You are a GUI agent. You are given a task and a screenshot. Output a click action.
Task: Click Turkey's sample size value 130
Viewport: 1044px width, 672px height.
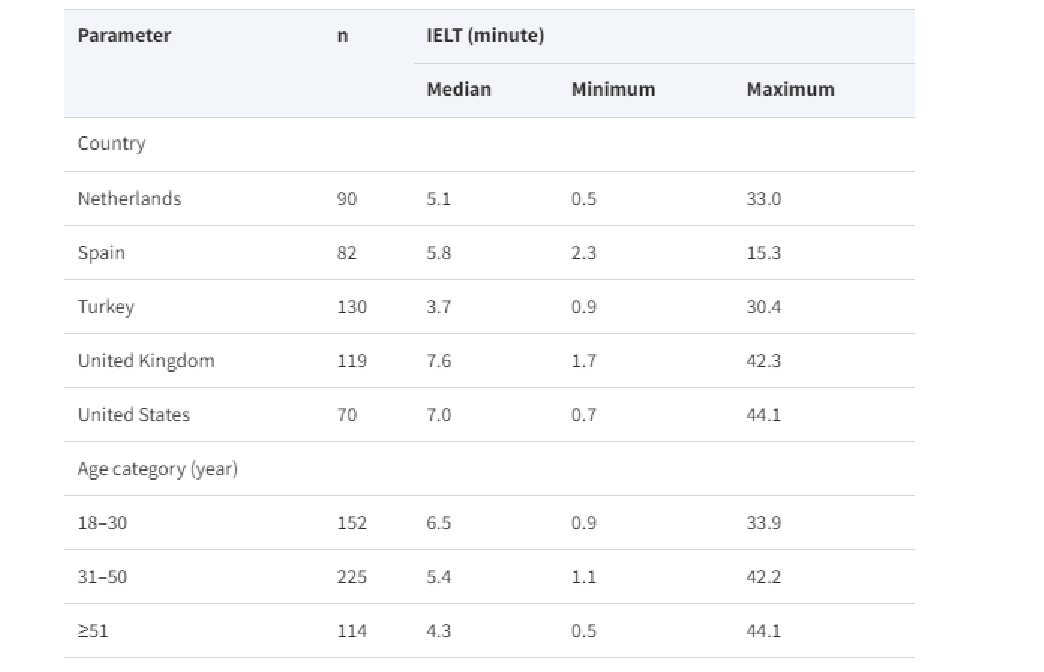pyautogui.click(x=352, y=307)
